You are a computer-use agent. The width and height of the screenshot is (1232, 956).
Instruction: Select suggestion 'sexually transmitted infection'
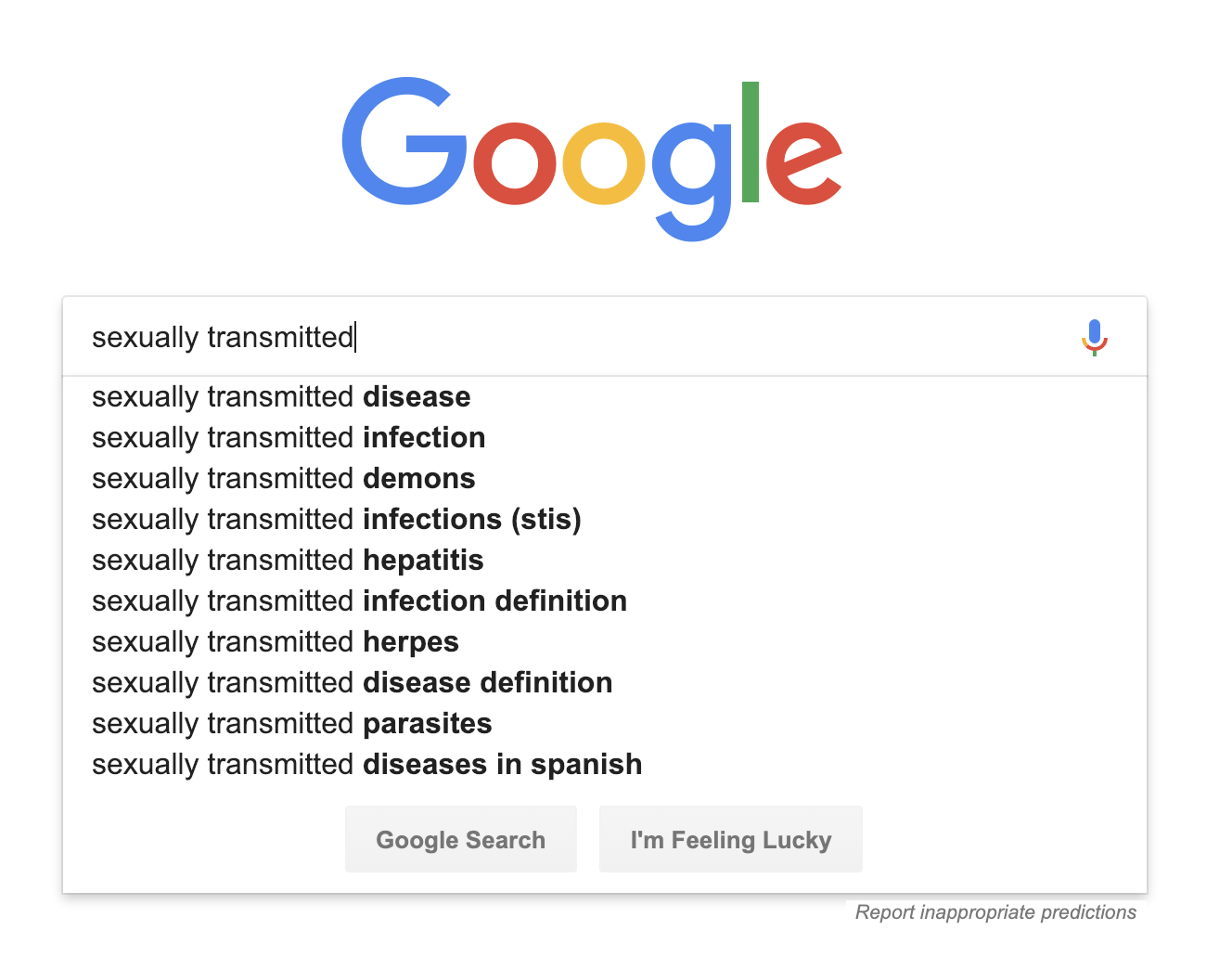[x=605, y=438]
